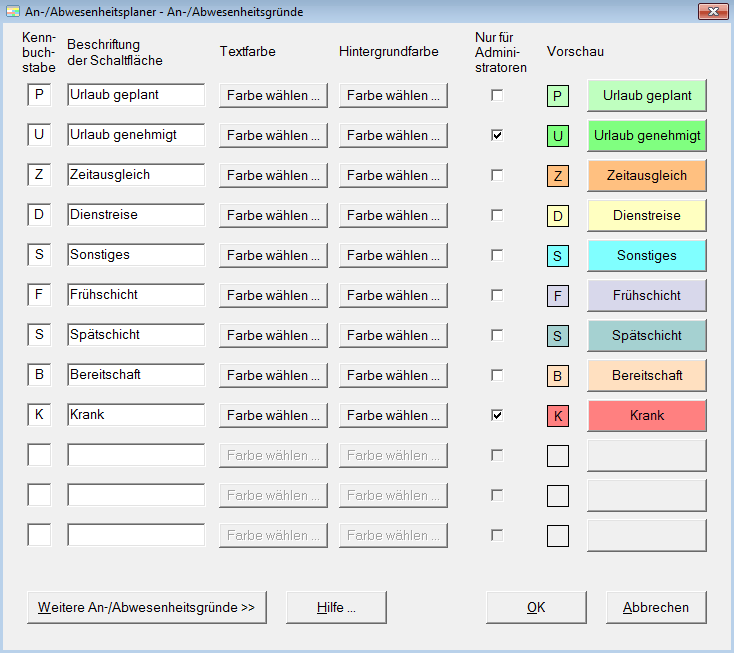Click the 'Urlaub genehmigt' label input field
This screenshot has width=734, height=653.
pyautogui.click(x=136, y=135)
